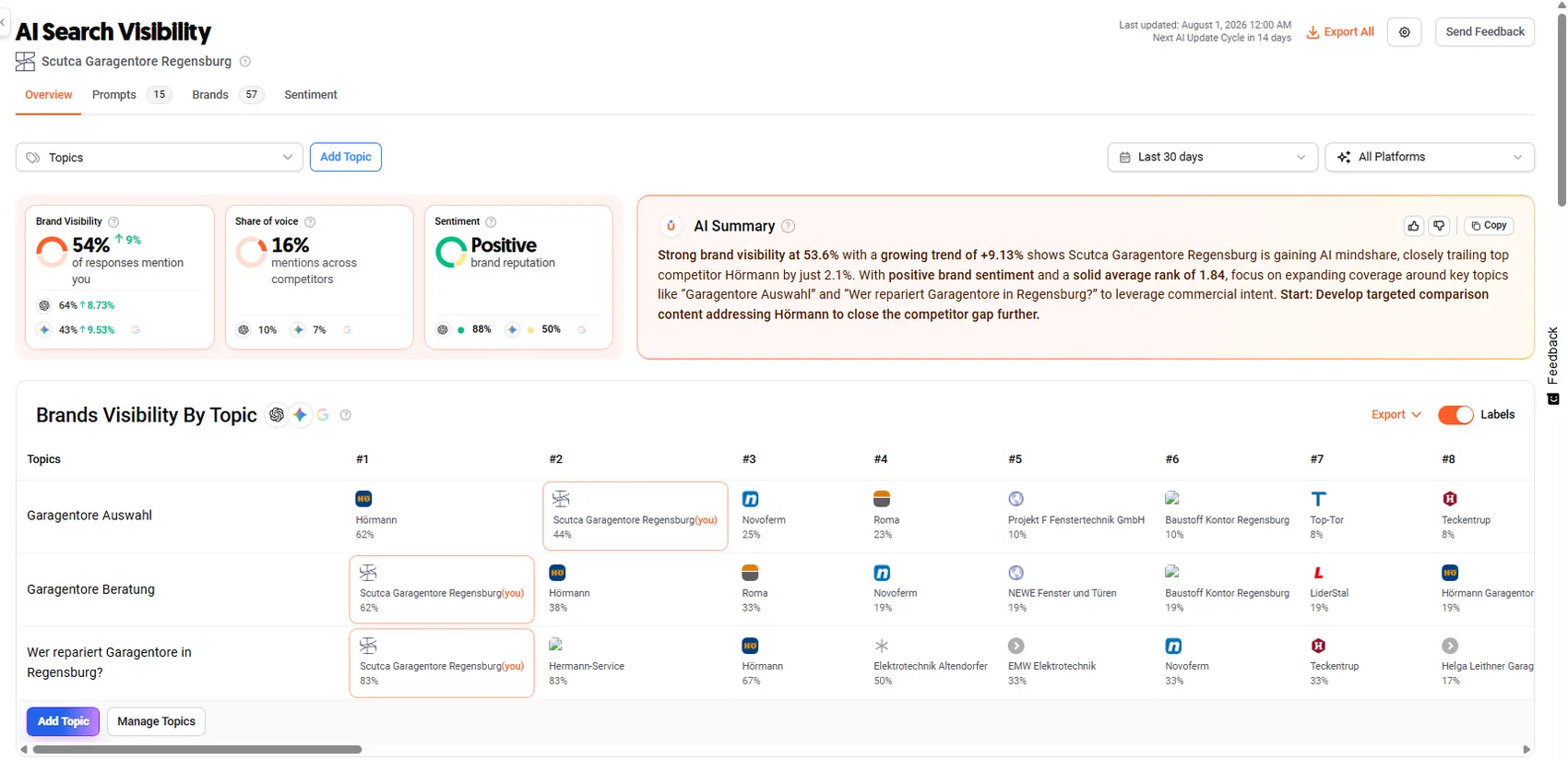
Task: Click the Share of voice 16% ring
Action: point(251,252)
